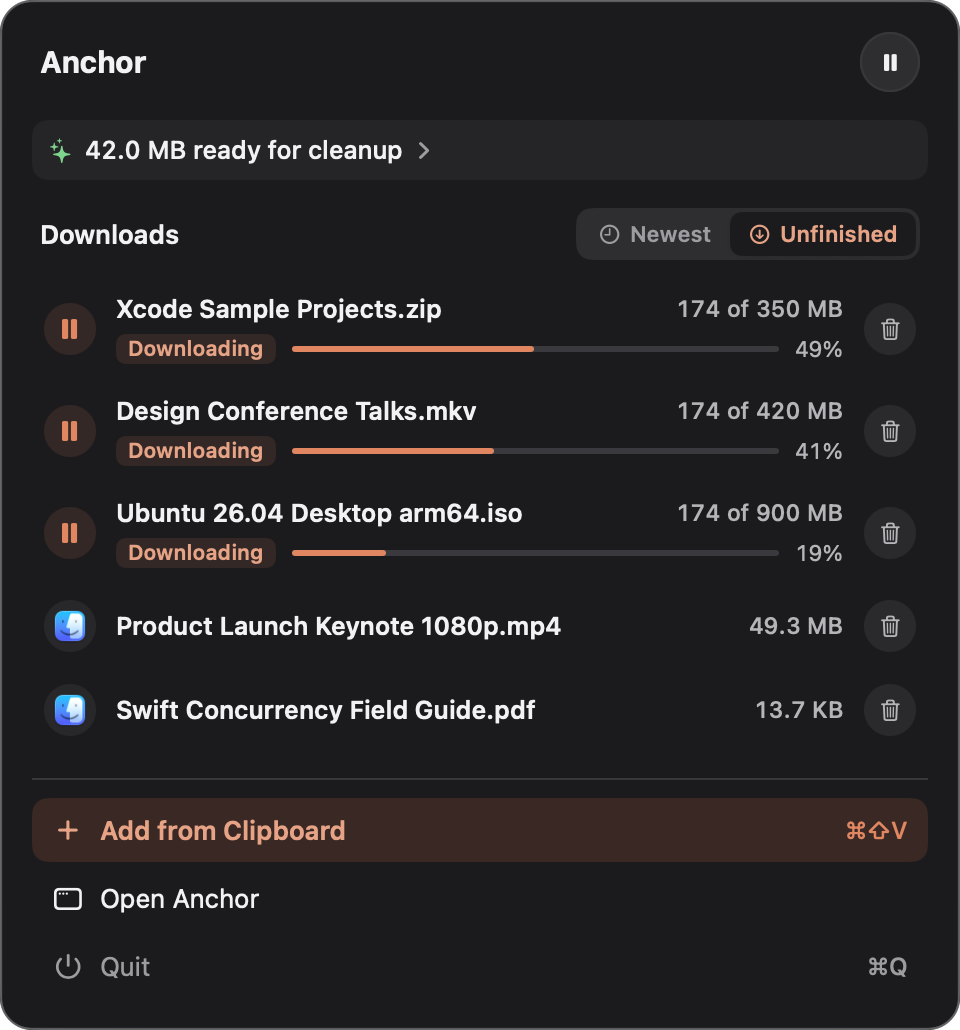Pause the Xcode Sample Projects.zip download

point(70,329)
